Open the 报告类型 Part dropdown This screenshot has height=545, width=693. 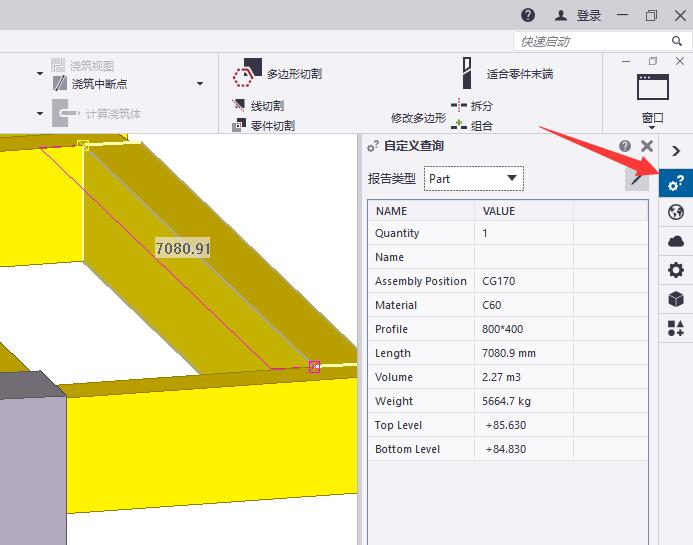[x=474, y=179]
